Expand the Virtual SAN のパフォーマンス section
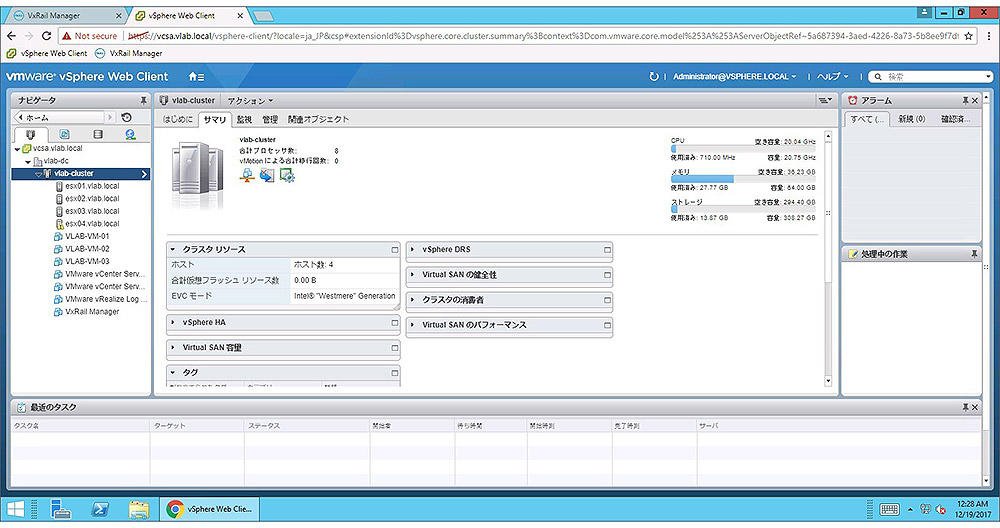Viewport: 1000px width, 528px height. [x=413, y=325]
